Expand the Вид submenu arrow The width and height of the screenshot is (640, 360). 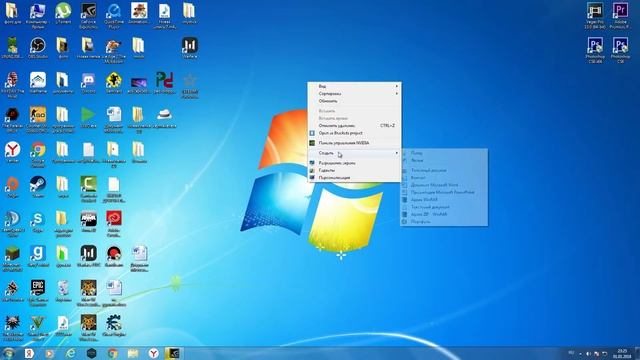(x=396, y=86)
